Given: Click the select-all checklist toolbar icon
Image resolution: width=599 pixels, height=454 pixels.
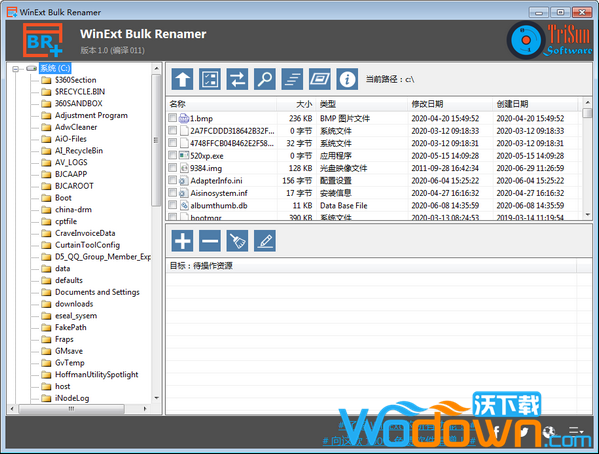Looking at the screenshot, I should click(210, 79).
